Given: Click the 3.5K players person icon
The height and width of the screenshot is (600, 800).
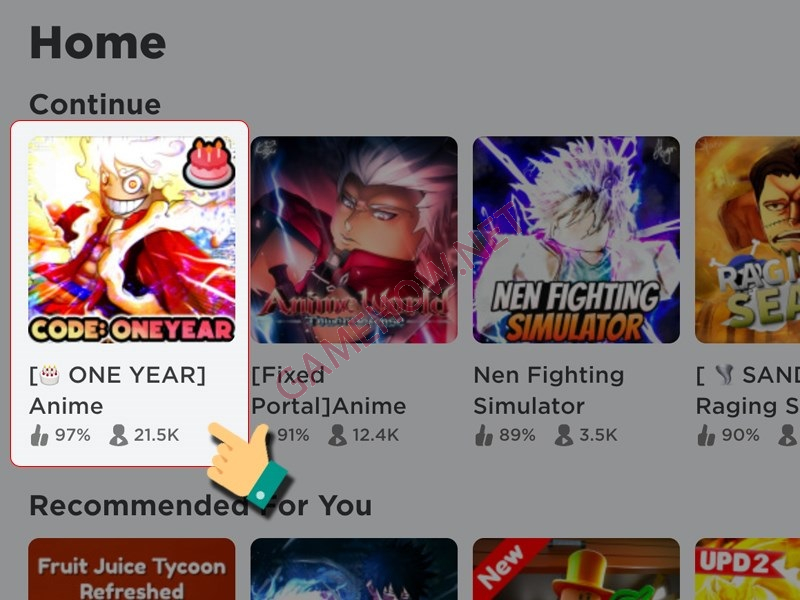Looking at the screenshot, I should [x=564, y=435].
